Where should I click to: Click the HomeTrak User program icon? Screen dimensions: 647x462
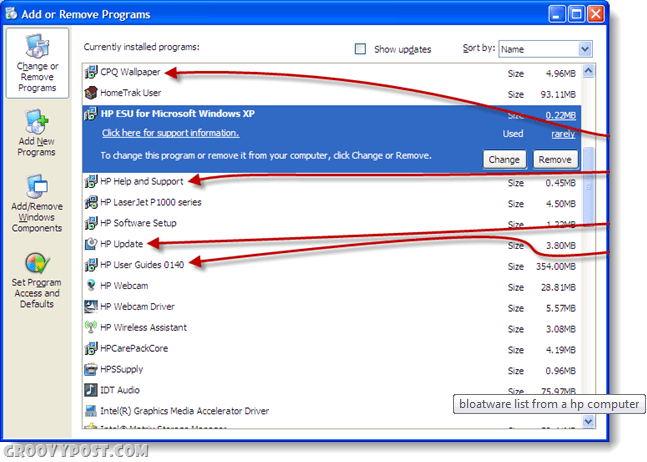coord(91,93)
